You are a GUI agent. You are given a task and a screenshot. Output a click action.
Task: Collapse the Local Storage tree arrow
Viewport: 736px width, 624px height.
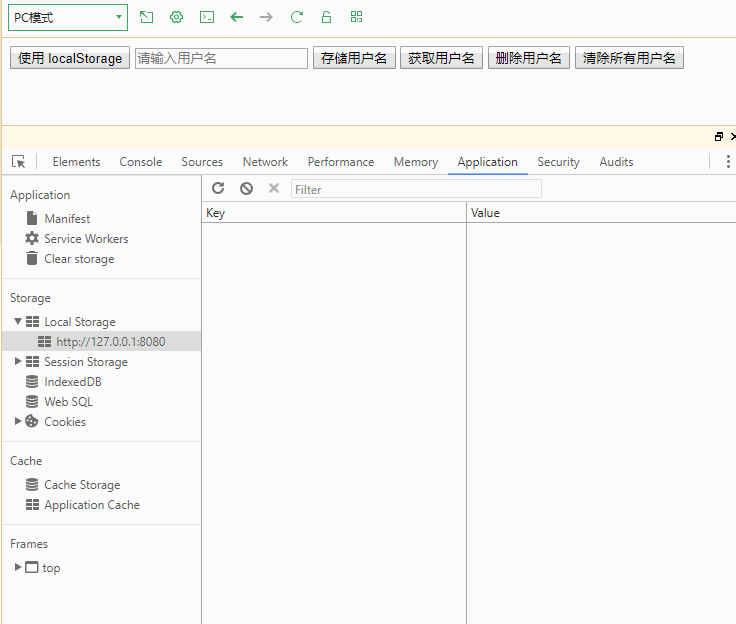18,322
